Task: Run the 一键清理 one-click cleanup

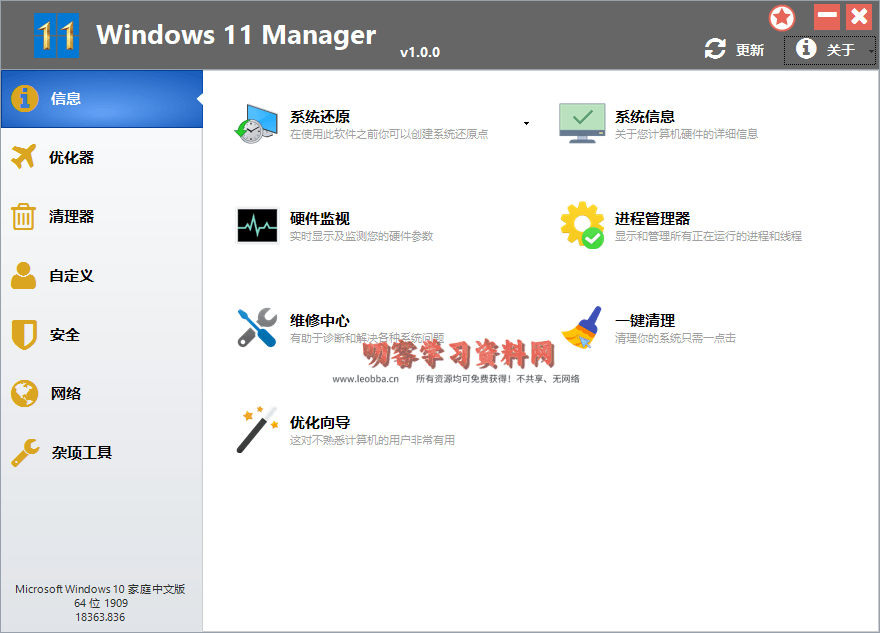Action: pyautogui.click(x=645, y=319)
